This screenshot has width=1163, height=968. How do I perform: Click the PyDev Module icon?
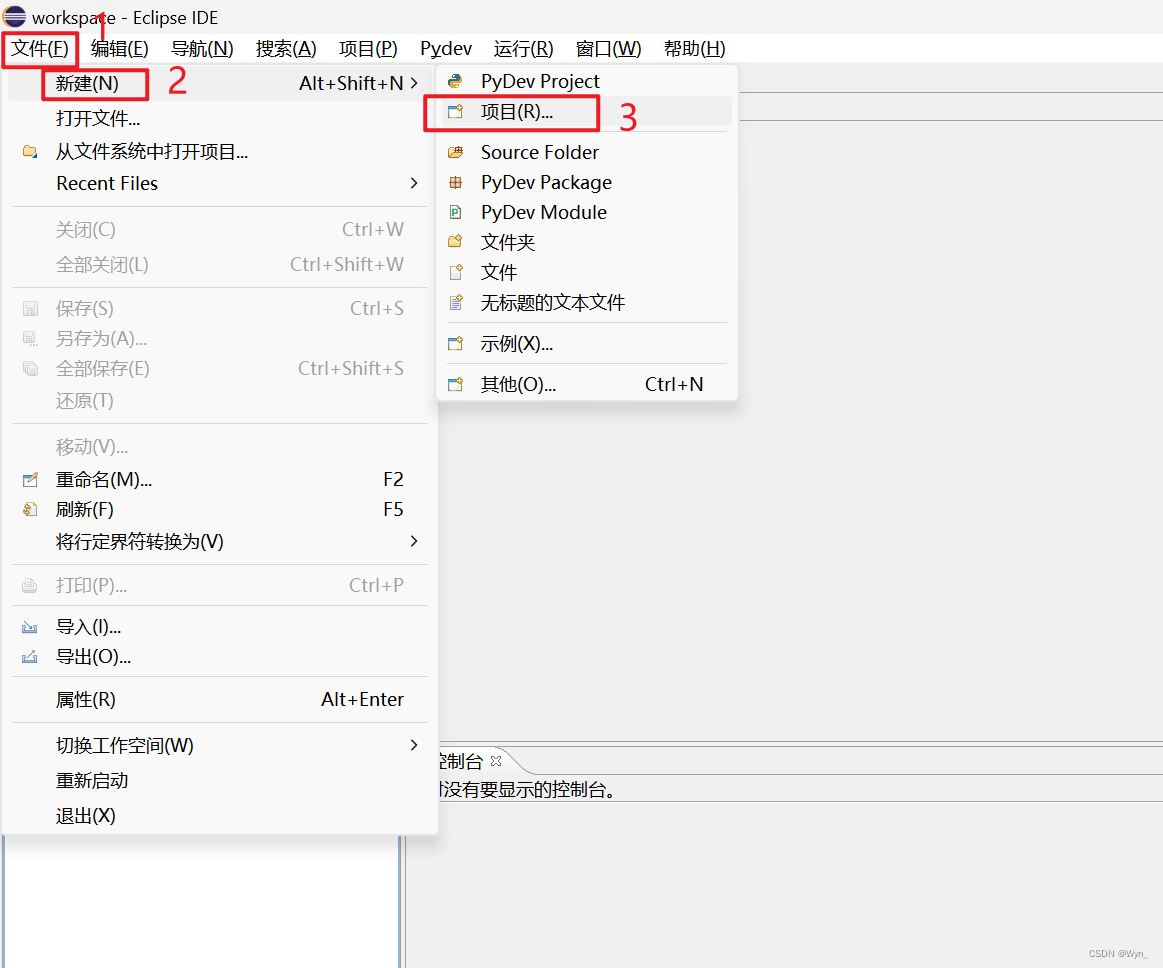[x=455, y=212]
